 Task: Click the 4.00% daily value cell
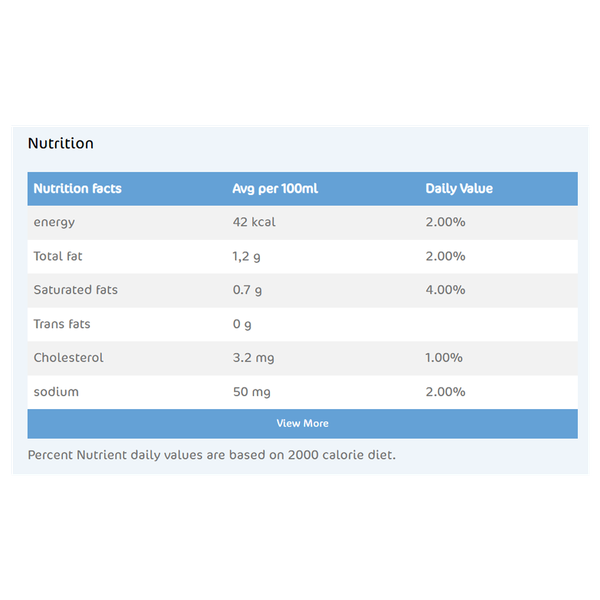tap(445, 290)
